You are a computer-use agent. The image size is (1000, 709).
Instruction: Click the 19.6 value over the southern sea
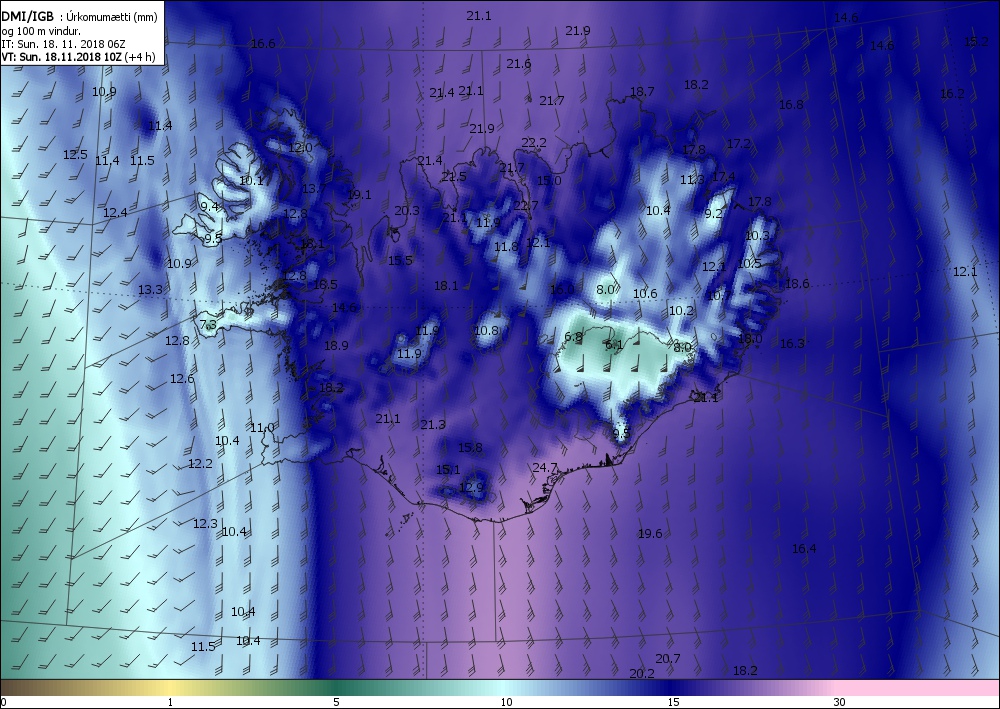point(650,534)
